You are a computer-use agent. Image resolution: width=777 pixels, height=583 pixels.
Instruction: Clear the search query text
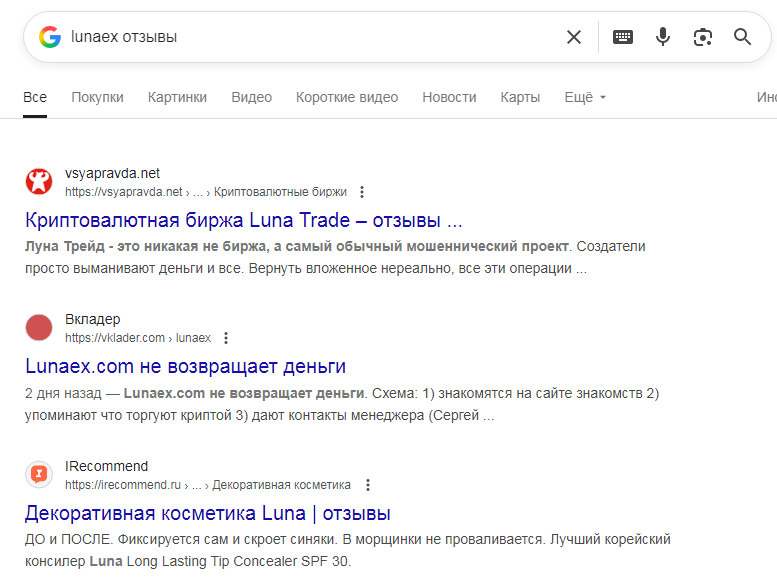coord(574,37)
